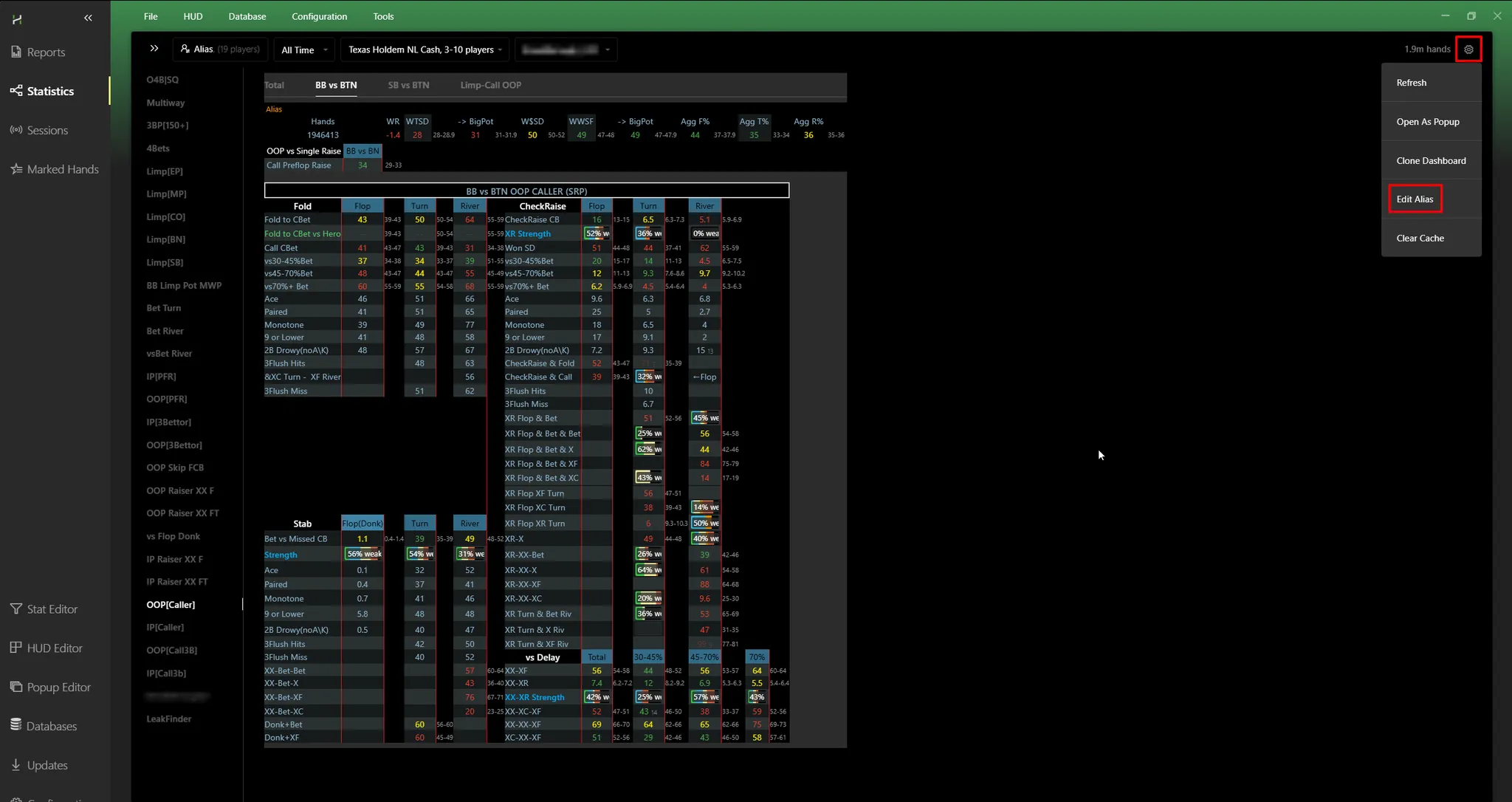Image resolution: width=1512 pixels, height=802 pixels.
Task: Open Stat Editor filter icon
Action: pos(16,609)
